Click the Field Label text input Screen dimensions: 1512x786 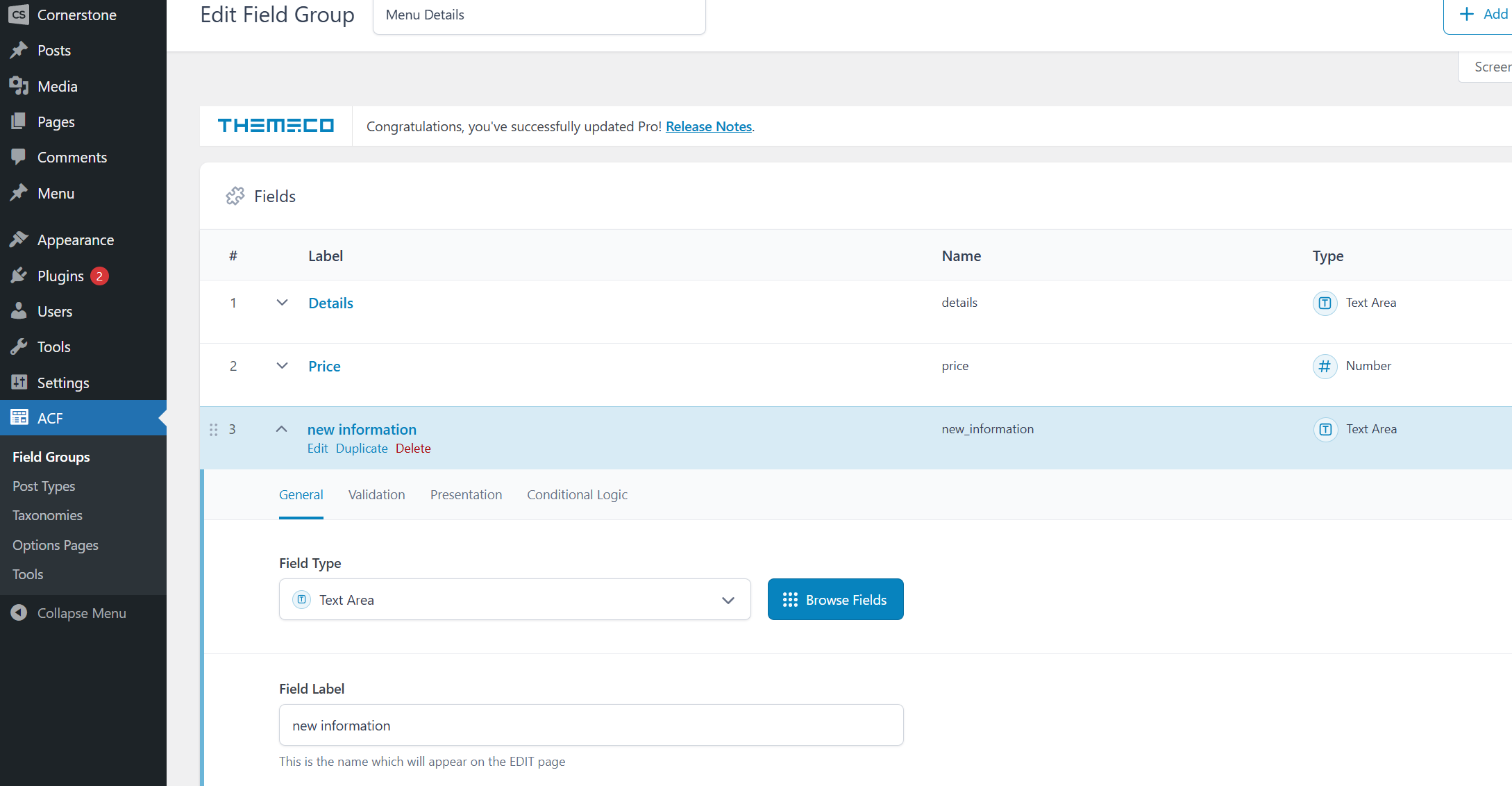[591, 726]
